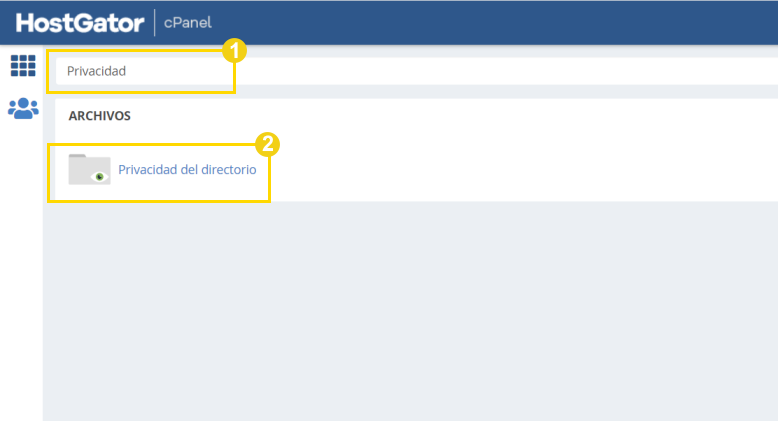Click the yellow step 2 badge
This screenshot has width=778, height=421.
(267, 144)
